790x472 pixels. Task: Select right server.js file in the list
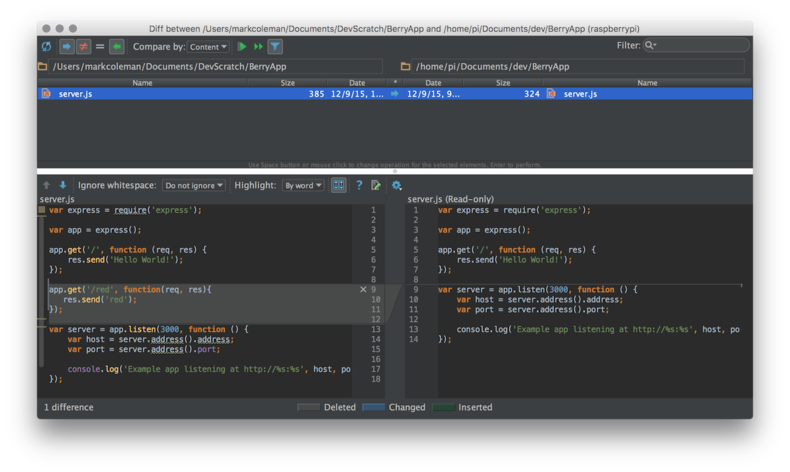tap(580, 94)
